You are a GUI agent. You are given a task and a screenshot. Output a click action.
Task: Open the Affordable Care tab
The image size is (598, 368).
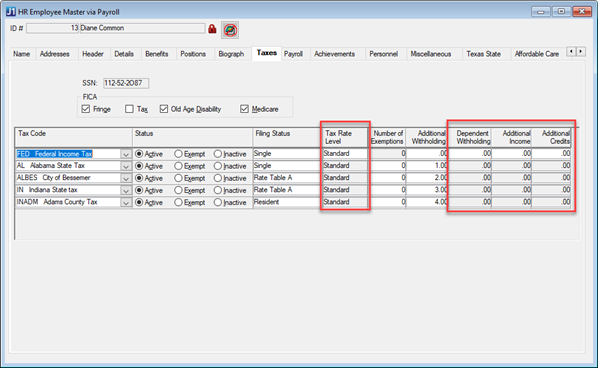pos(537,54)
